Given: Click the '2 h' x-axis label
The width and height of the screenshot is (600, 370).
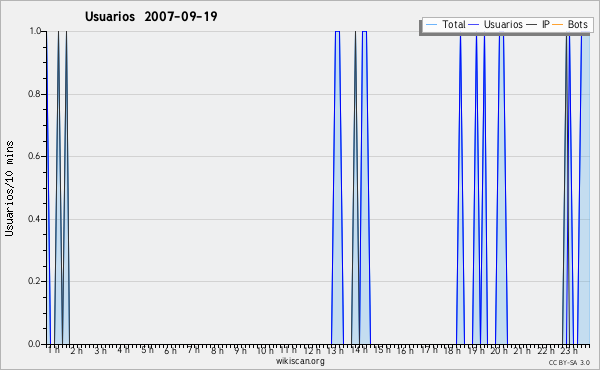Looking at the screenshot, I should click(76, 350).
